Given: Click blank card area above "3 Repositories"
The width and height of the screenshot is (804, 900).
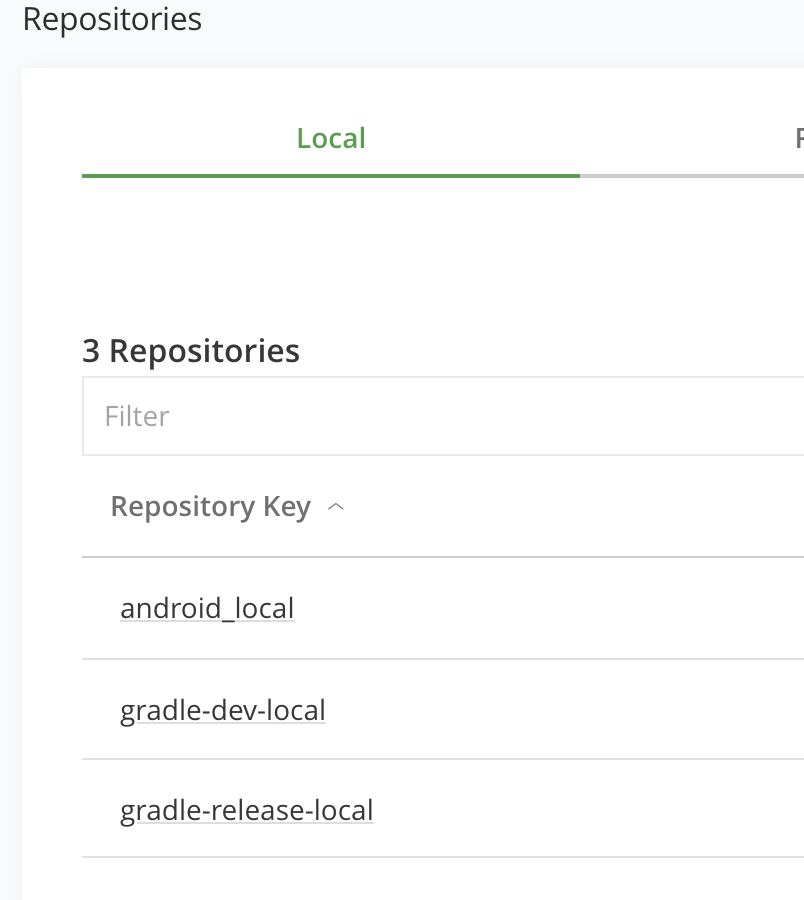Looking at the screenshot, I should pyautogui.click(x=400, y=260).
